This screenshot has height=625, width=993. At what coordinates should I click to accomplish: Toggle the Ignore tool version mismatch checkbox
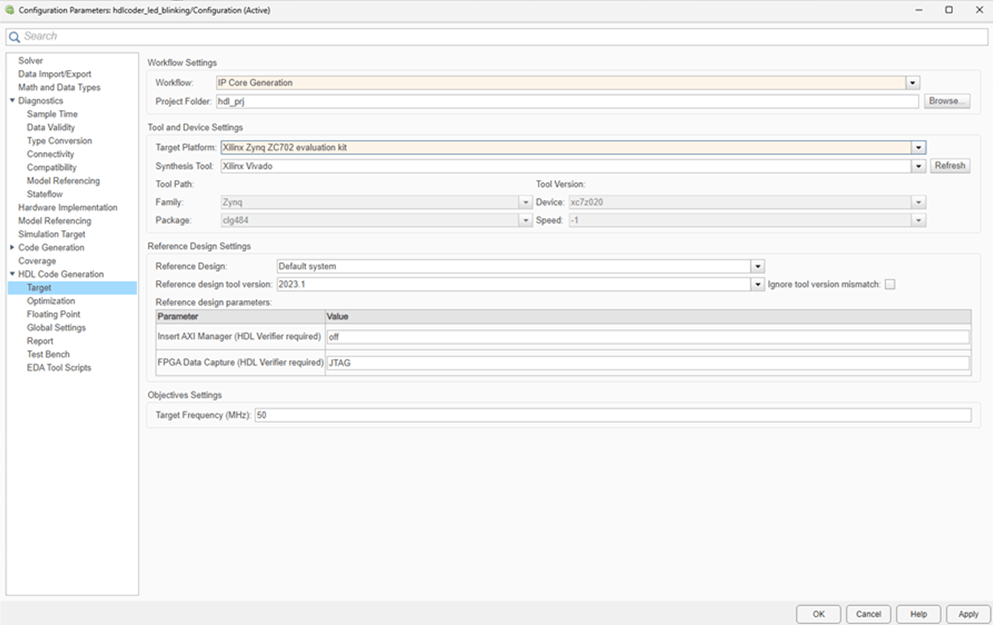888,284
